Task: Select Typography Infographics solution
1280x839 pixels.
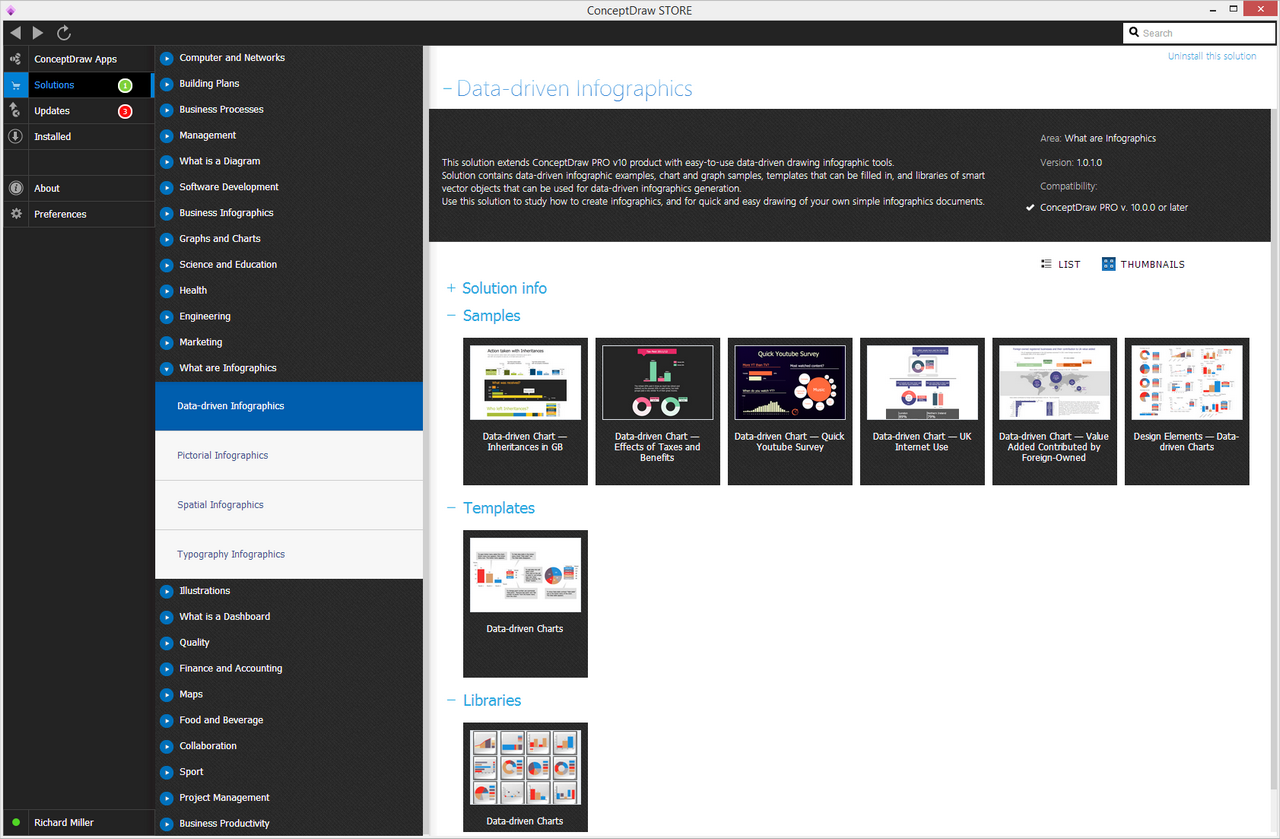Action: (289, 555)
